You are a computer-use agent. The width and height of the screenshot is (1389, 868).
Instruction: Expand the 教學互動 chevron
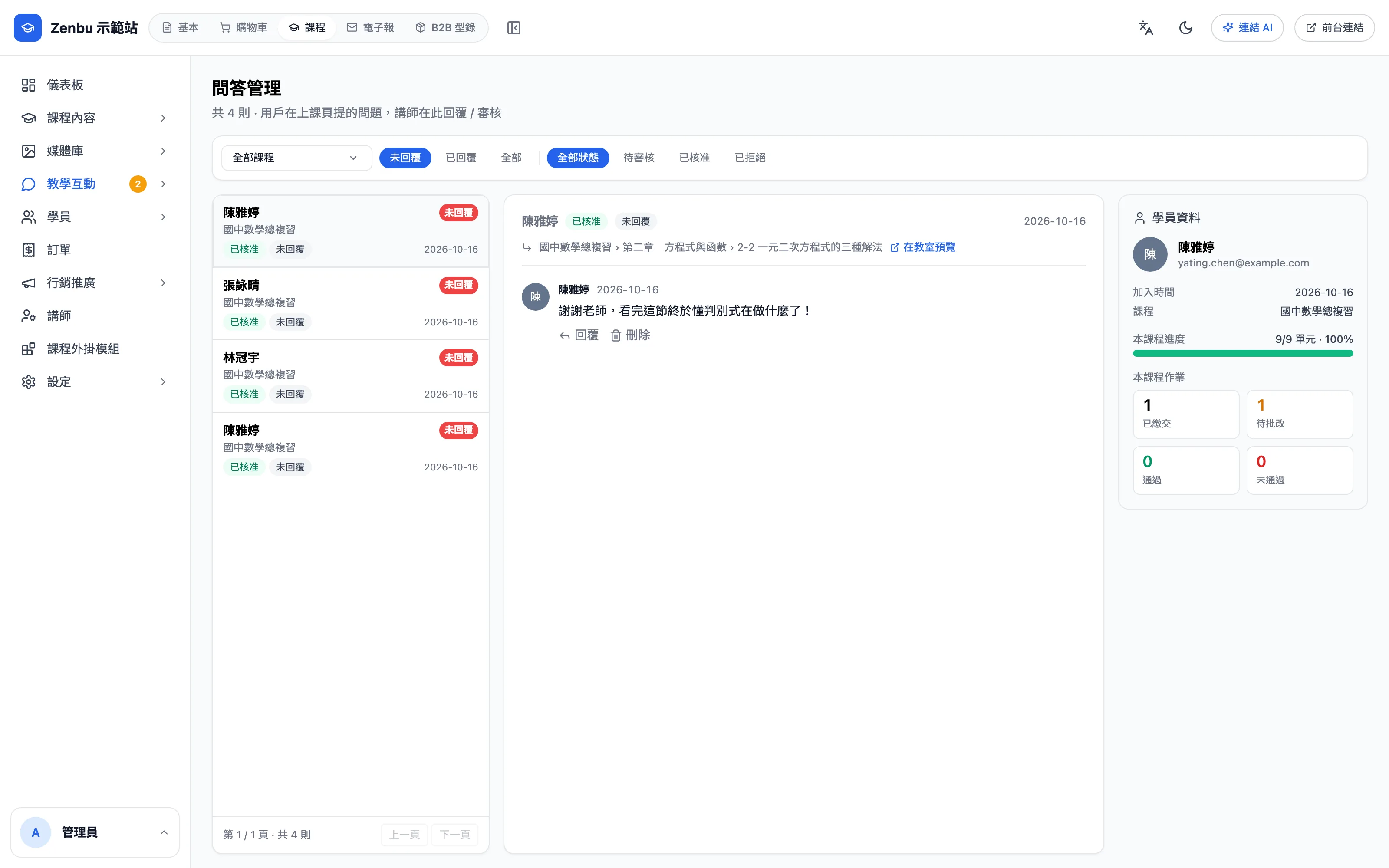[163, 184]
